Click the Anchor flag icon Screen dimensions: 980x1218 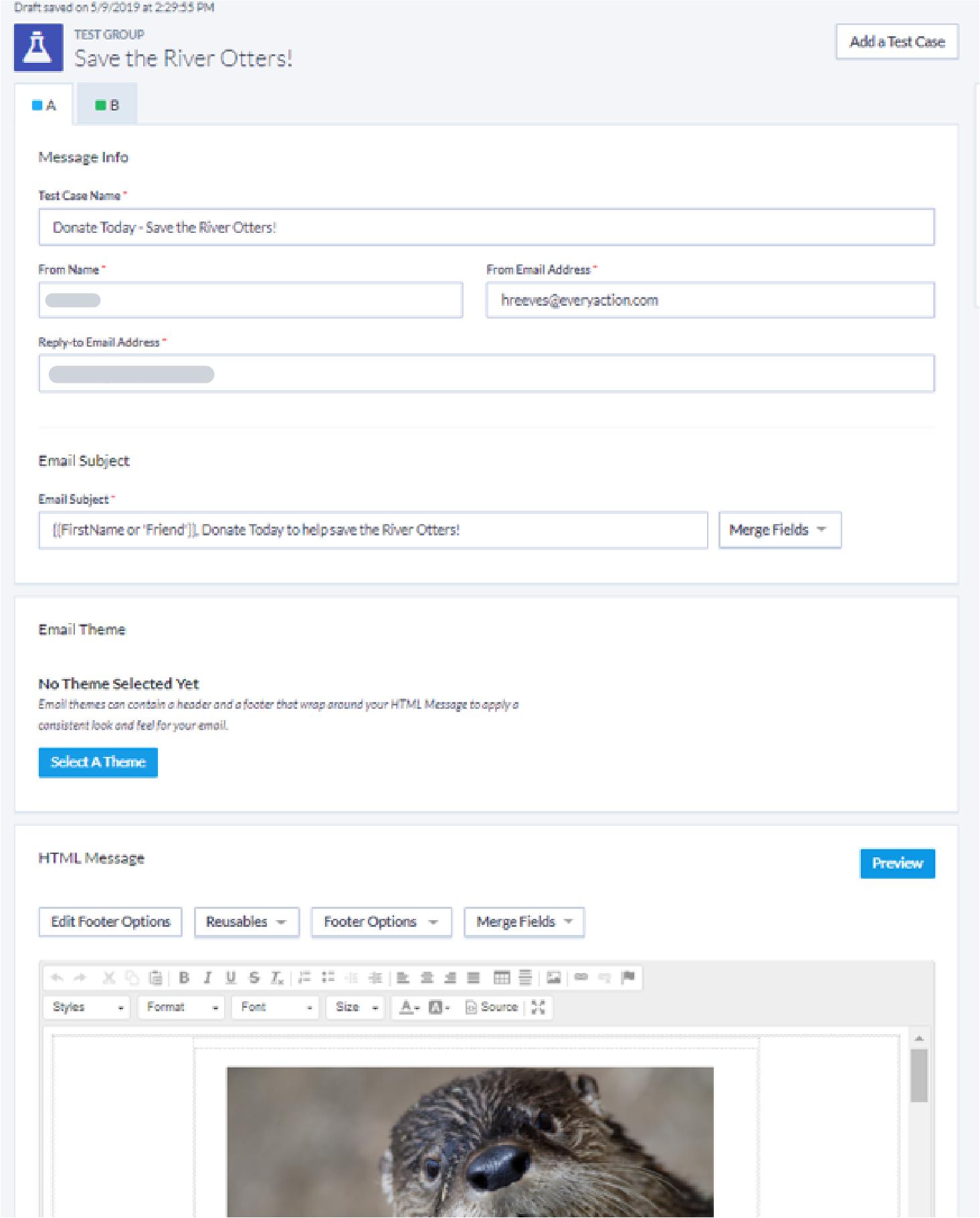tap(628, 978)
